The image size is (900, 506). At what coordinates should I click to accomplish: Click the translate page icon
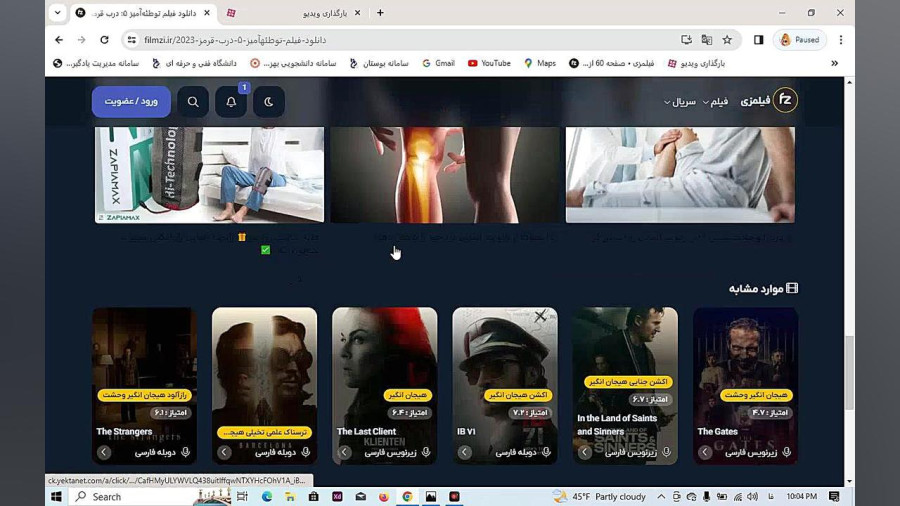[707, 40]
